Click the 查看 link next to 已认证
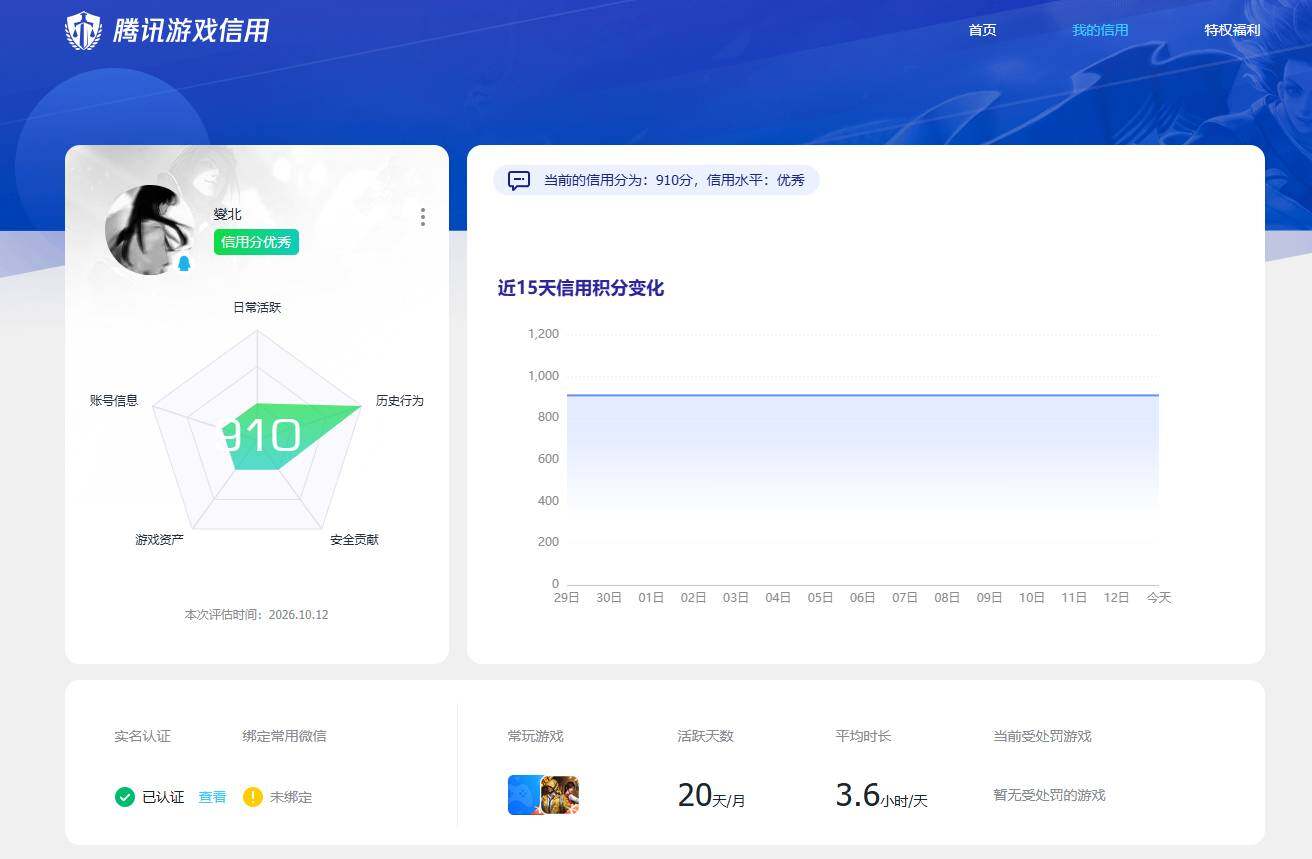1312x859 pixels. point(212,797)
